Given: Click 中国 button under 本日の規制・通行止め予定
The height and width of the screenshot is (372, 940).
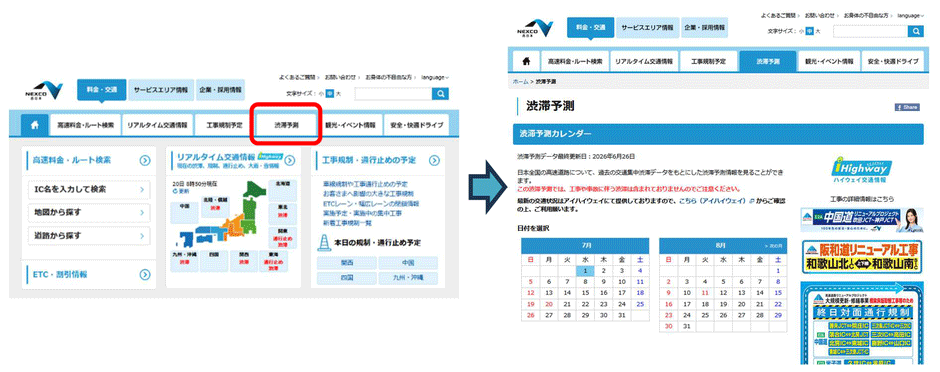Looking at the screenshot, I should point(408,263).
